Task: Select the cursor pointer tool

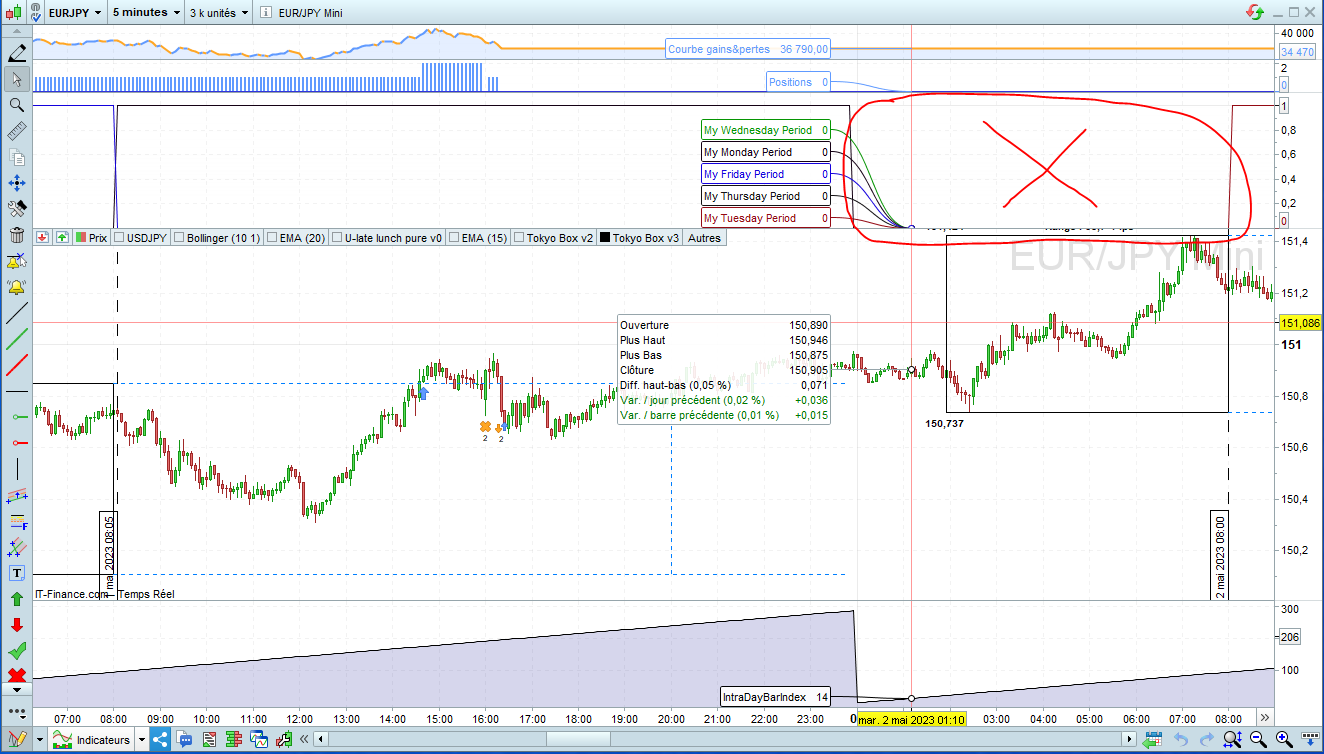Action: coord(16,79)
